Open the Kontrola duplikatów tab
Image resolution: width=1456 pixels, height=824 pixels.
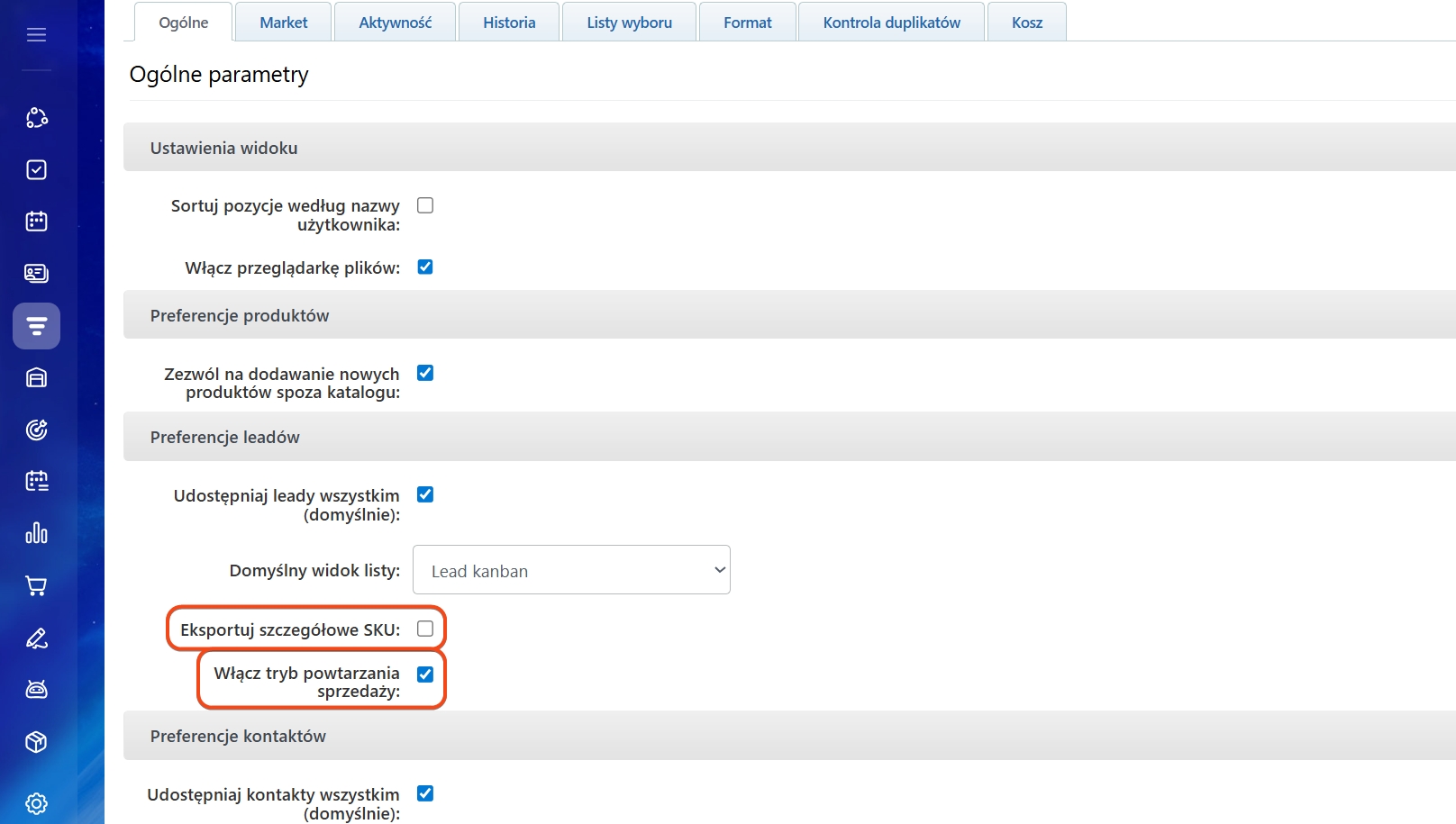click(891, 23)
